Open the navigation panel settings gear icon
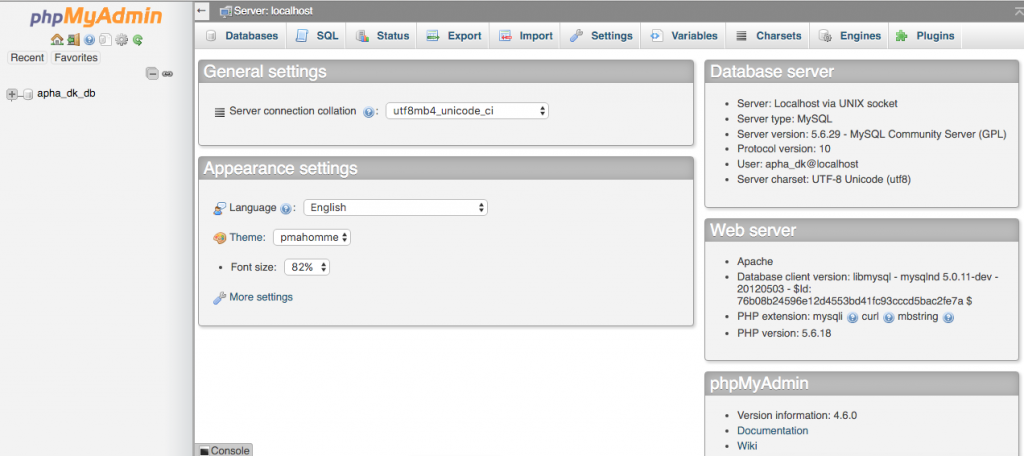Image resolution: width=1024 pixels, height=456 pixels. point(121,40)
